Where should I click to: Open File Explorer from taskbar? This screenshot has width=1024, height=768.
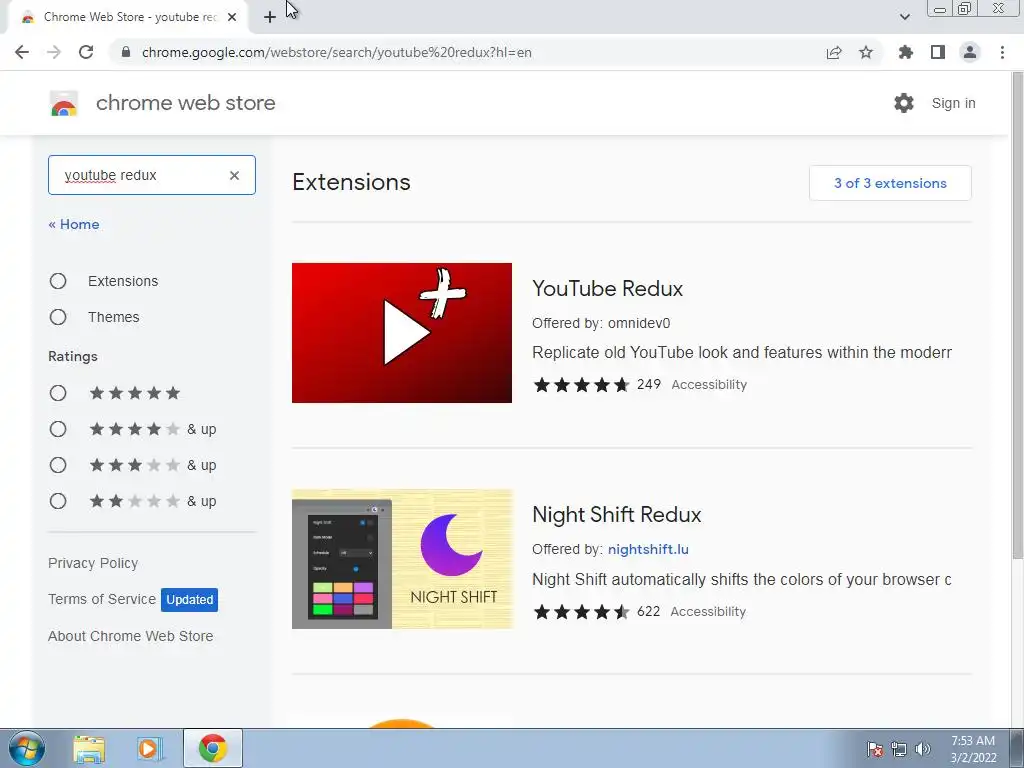pos(89,748)
